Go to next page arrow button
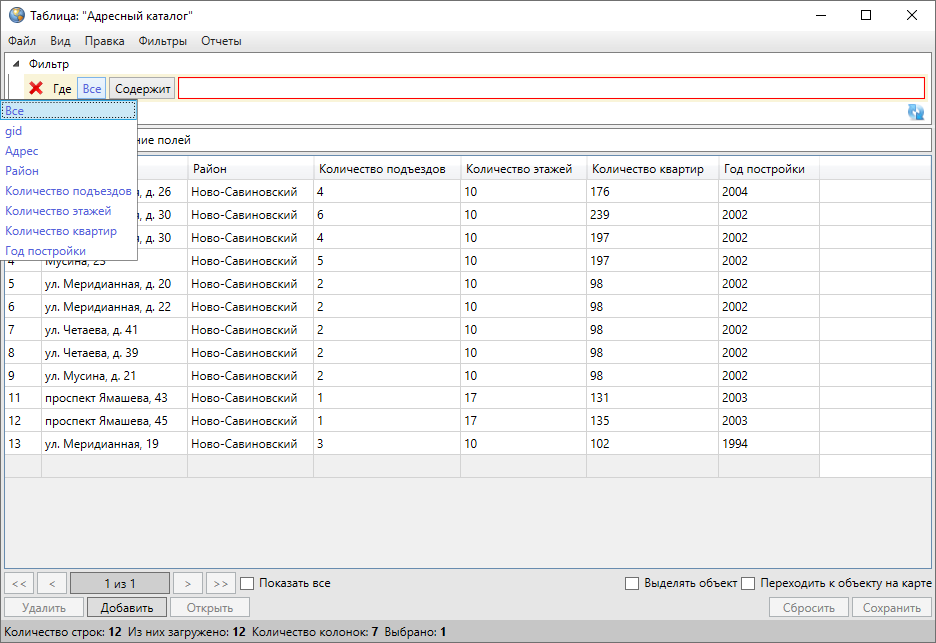The height and width of the screenshot is (643, 936). [187, 583]
